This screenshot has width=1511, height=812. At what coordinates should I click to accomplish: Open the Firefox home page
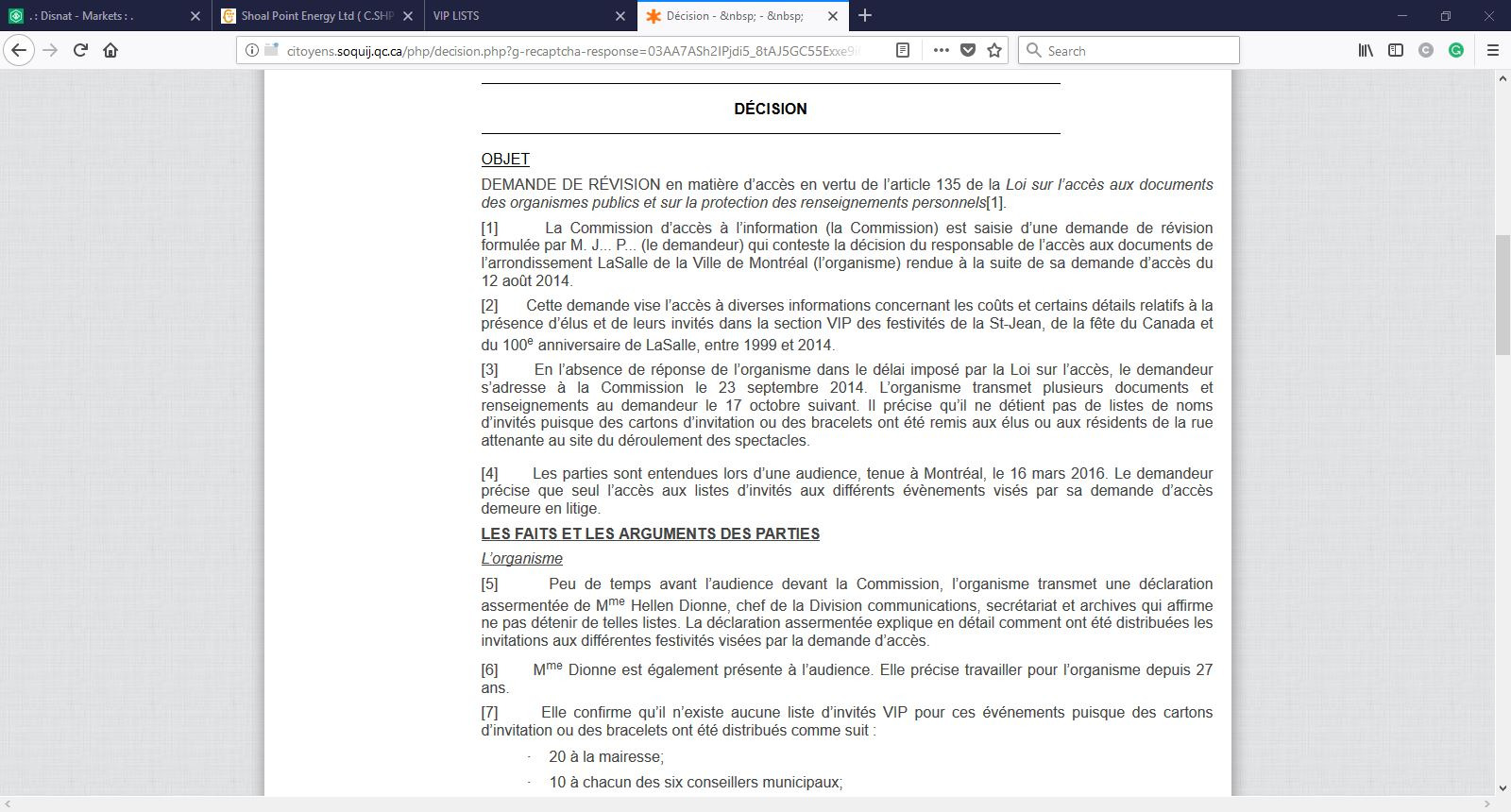point(110,50)
